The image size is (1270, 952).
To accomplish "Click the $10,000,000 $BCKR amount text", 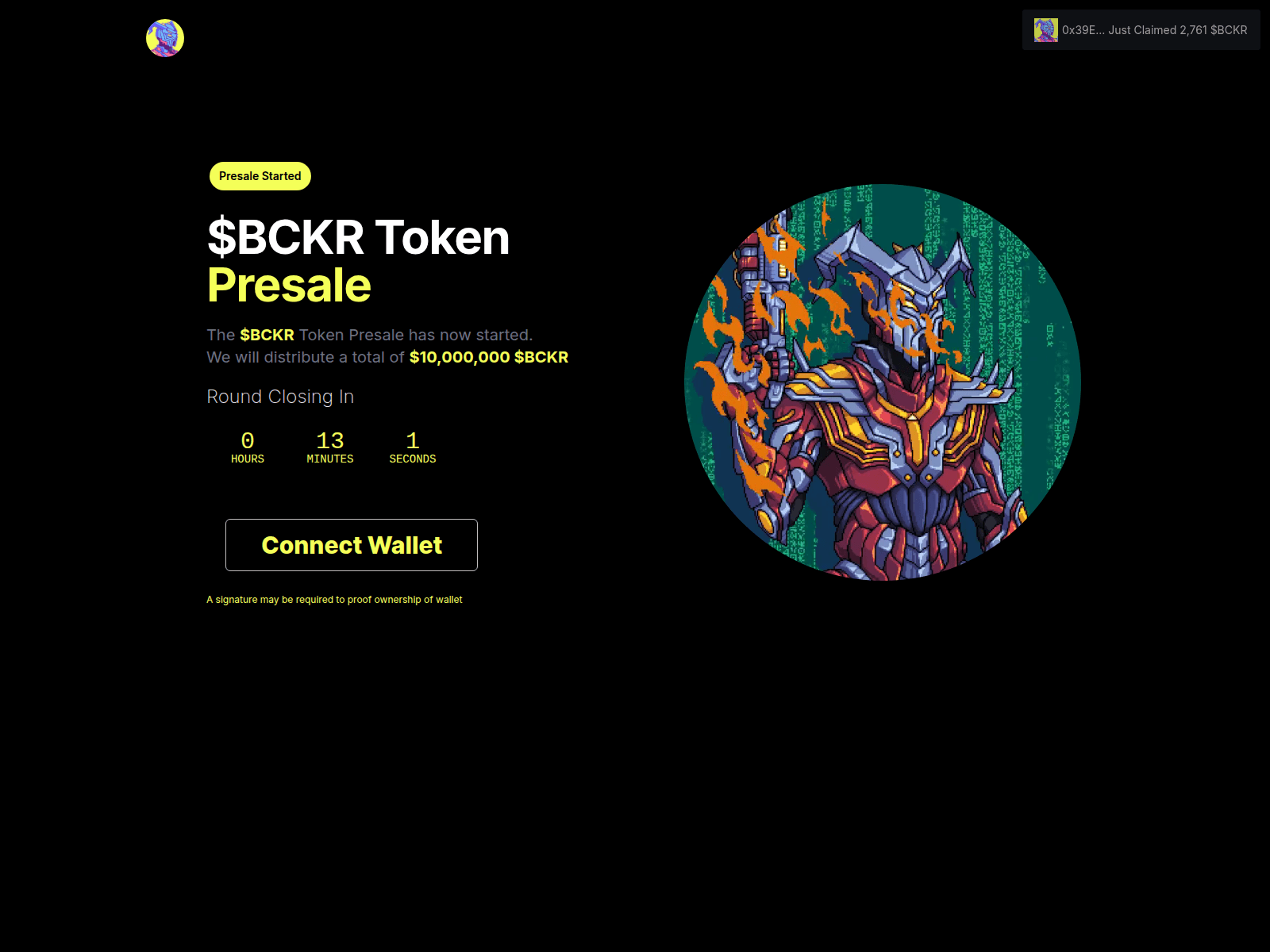I will click(489, 357).
